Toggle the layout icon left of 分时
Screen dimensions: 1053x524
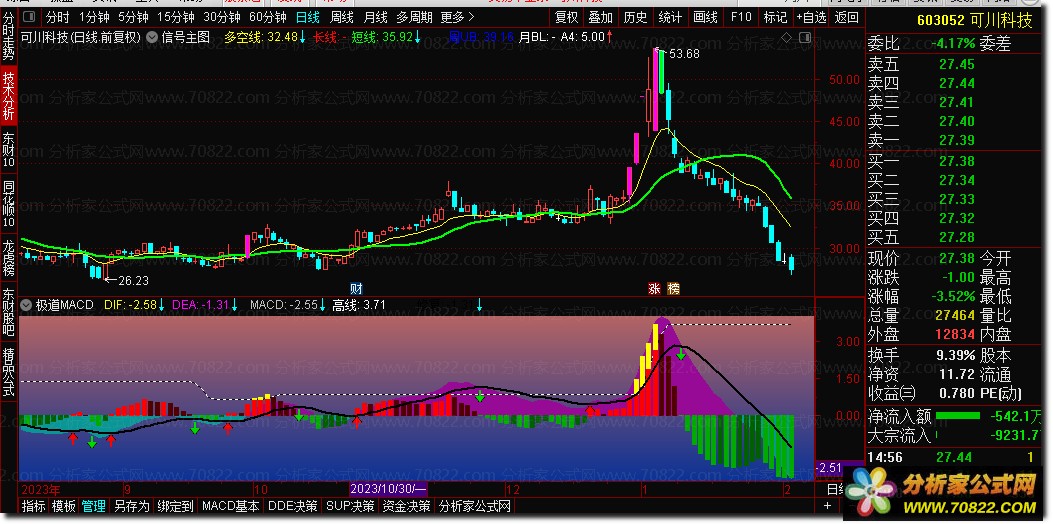click(30, 17)
